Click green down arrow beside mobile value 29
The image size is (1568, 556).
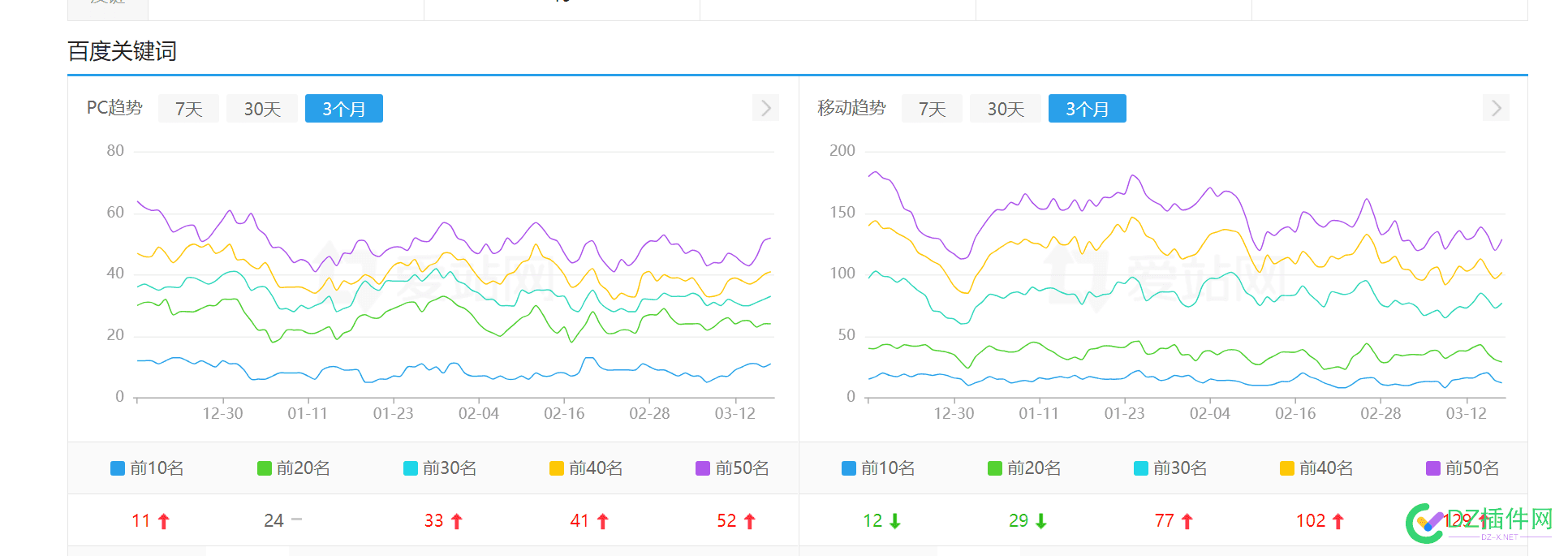point(1040,521)
